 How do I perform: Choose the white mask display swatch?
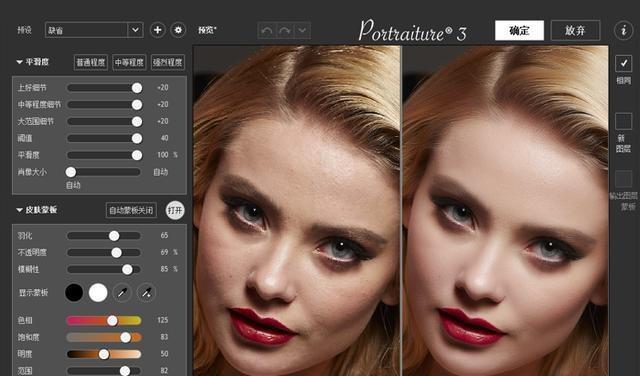pos(98,293)
